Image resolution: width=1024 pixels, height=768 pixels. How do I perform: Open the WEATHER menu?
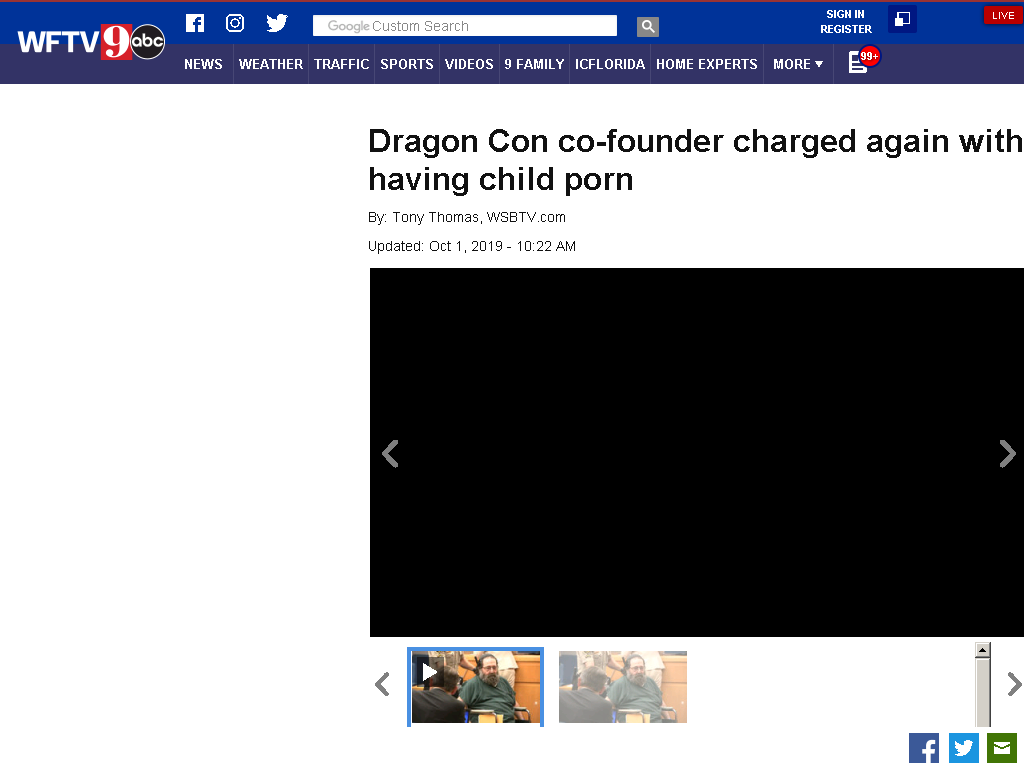pos(271,64)
